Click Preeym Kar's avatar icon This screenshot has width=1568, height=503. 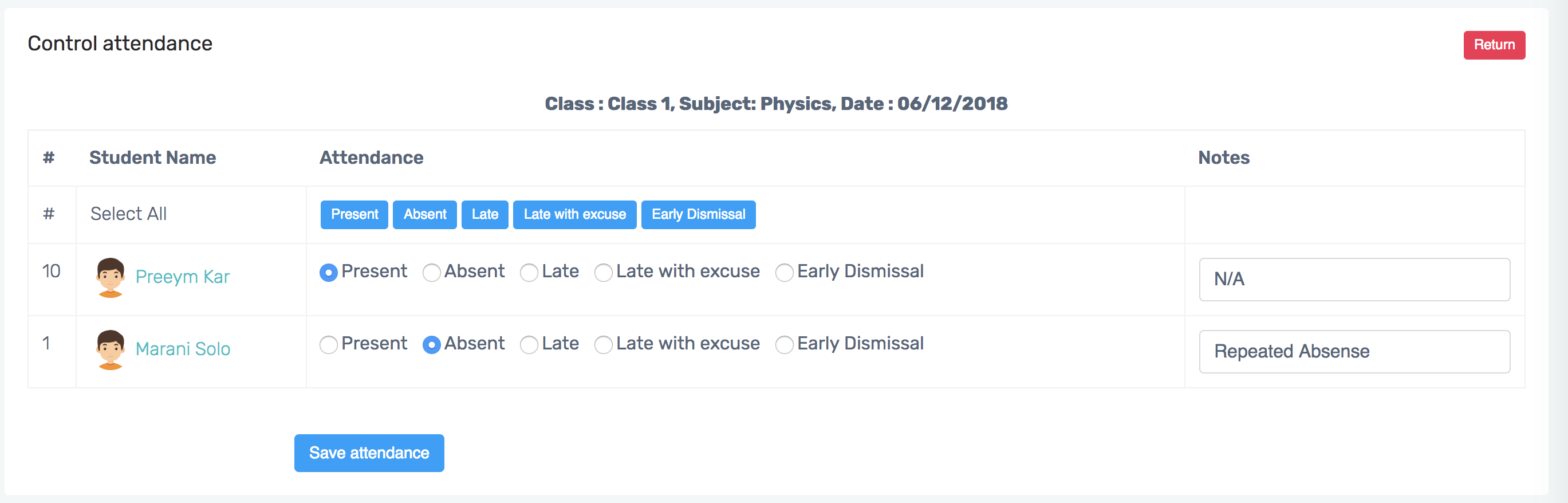[x=110, y=278]
